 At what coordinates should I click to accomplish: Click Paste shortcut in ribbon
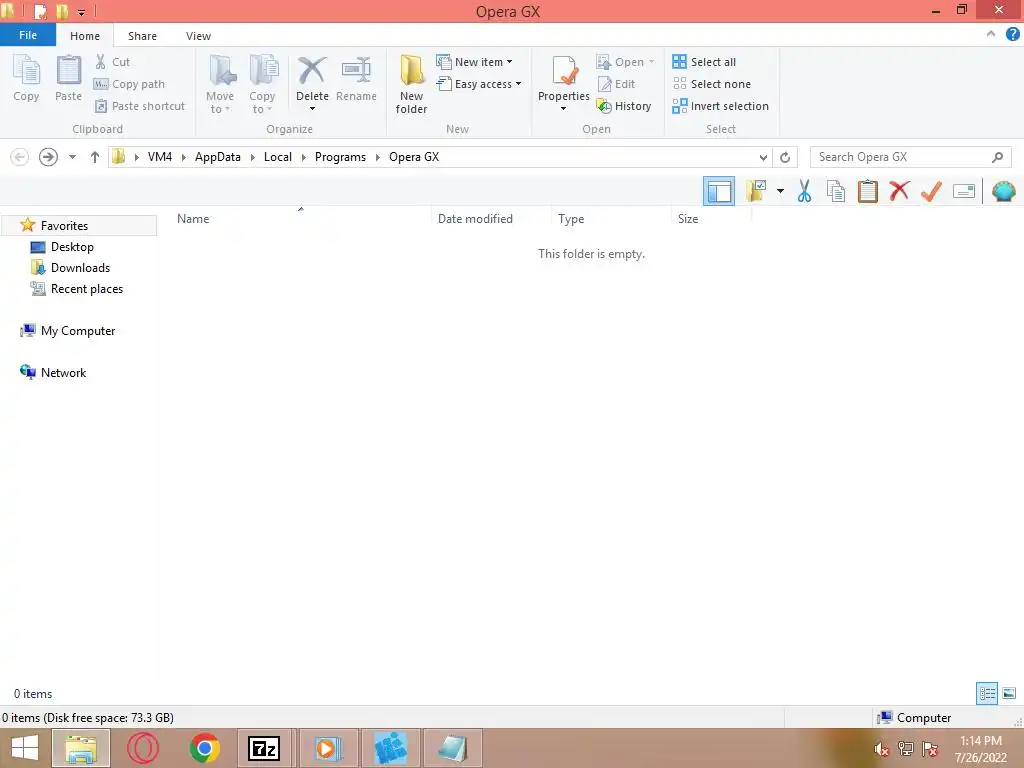(x=140, y=106)
